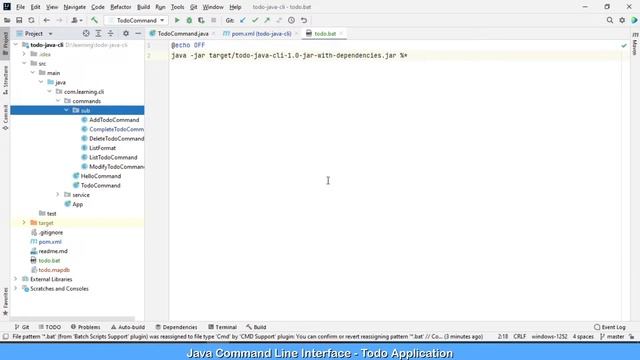640x360 pixels.
Task: Select ListFormat class in tree
Action: click(102, 148)
